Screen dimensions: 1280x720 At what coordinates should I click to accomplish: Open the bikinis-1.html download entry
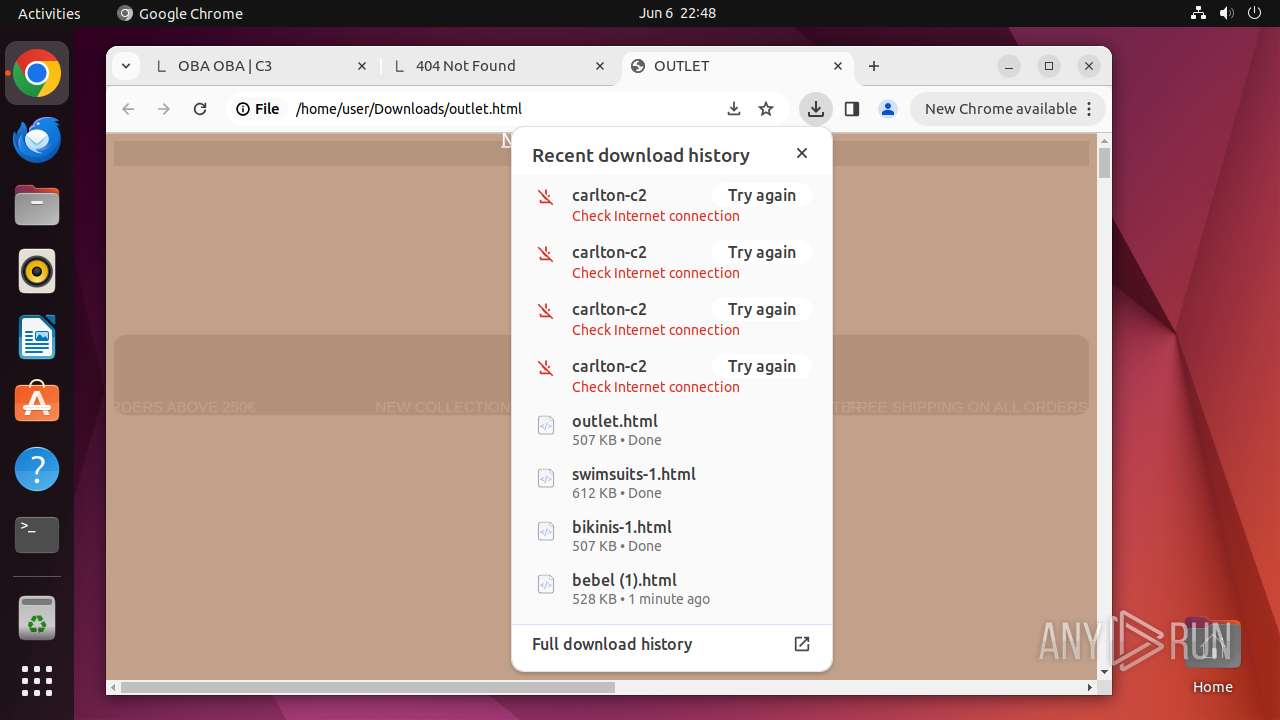(671, 536)
